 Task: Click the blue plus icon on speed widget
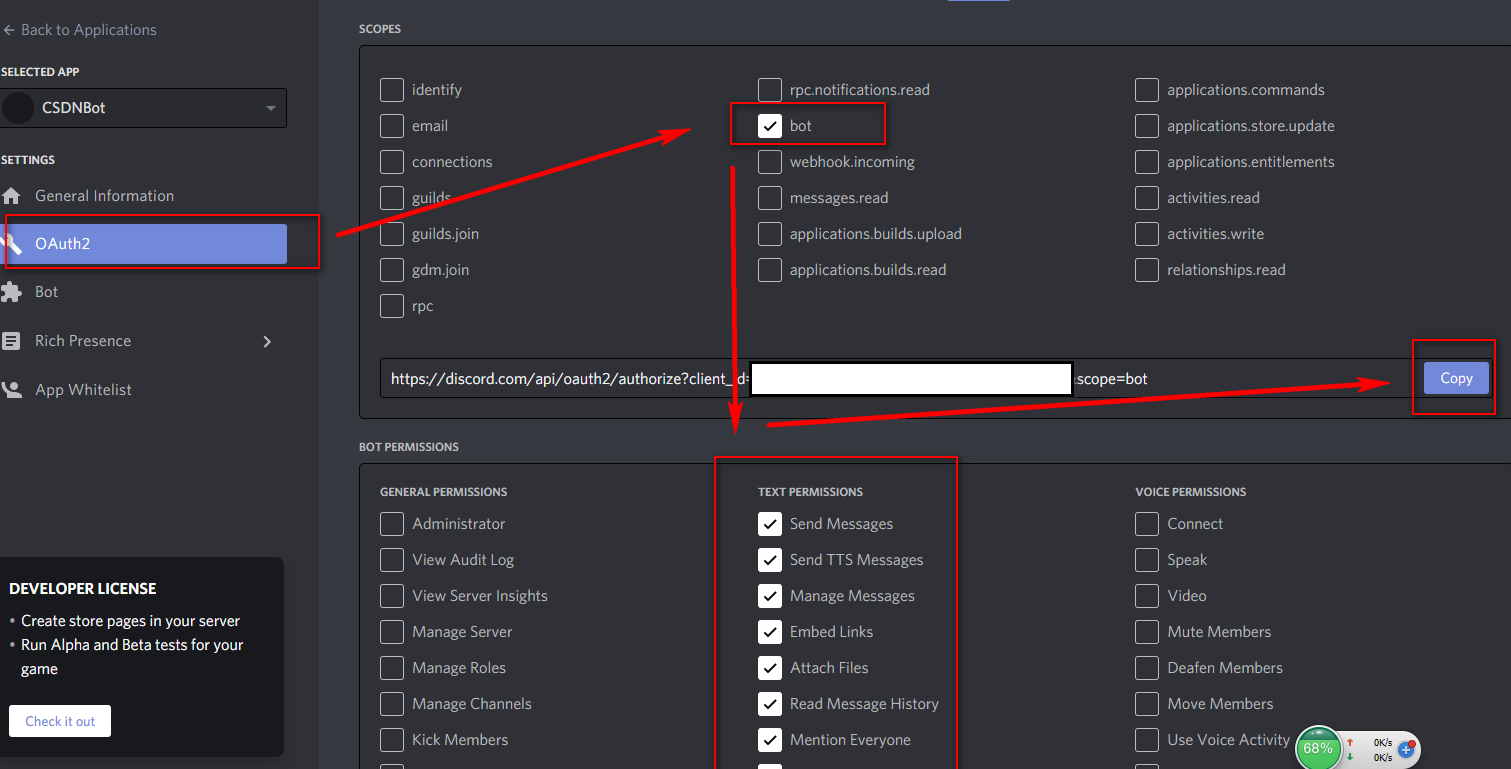click(1406, 748)
